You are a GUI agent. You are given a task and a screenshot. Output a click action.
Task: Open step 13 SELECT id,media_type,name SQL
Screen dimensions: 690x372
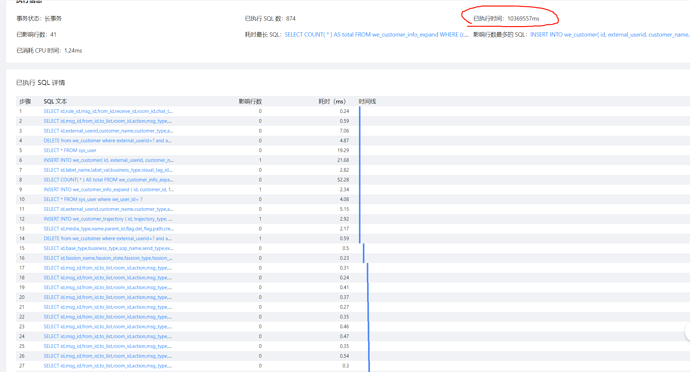click(108, 229)
